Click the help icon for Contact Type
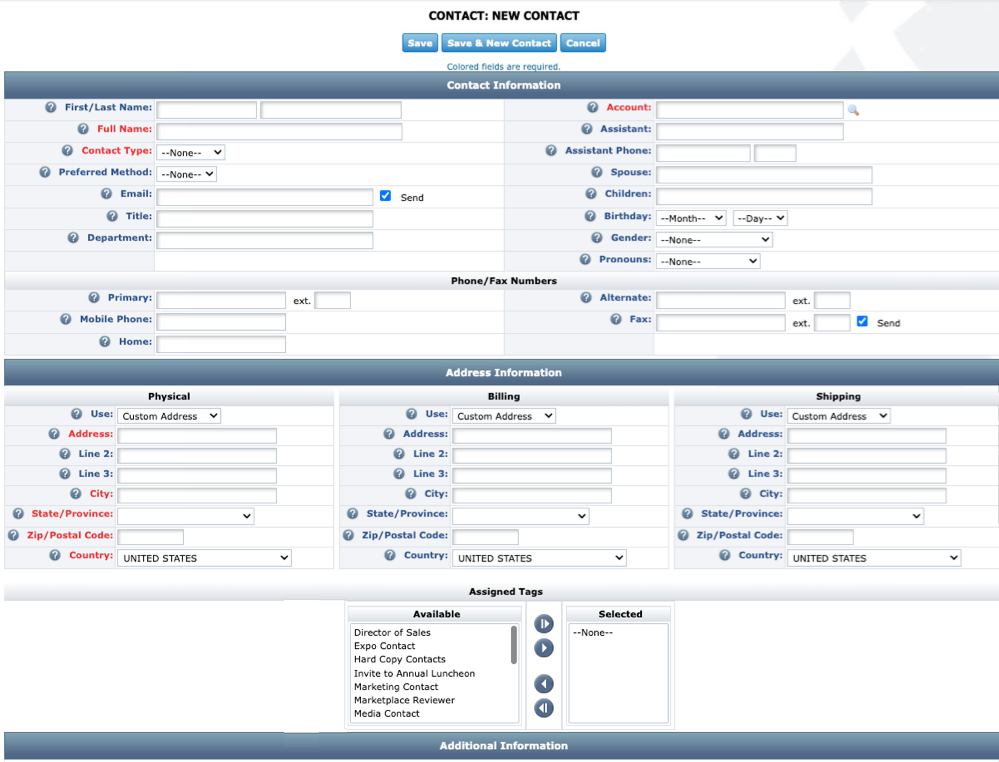This screenshot has width=999, height=762. click(x=68, y=150)
